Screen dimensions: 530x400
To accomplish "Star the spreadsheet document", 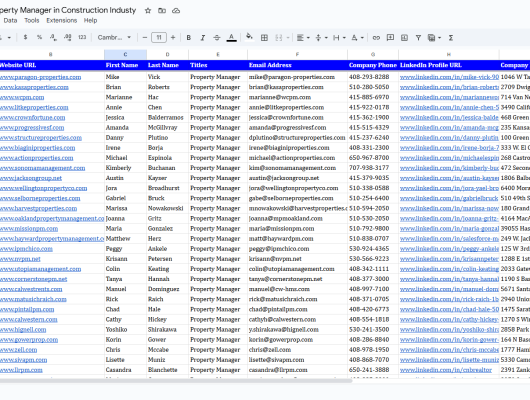I will pos(148,11).
